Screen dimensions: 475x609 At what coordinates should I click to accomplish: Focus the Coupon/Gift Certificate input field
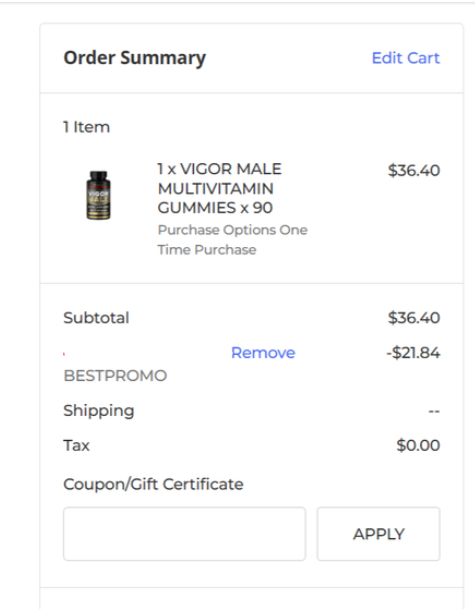pyautogui.click(x=184, y=534)
